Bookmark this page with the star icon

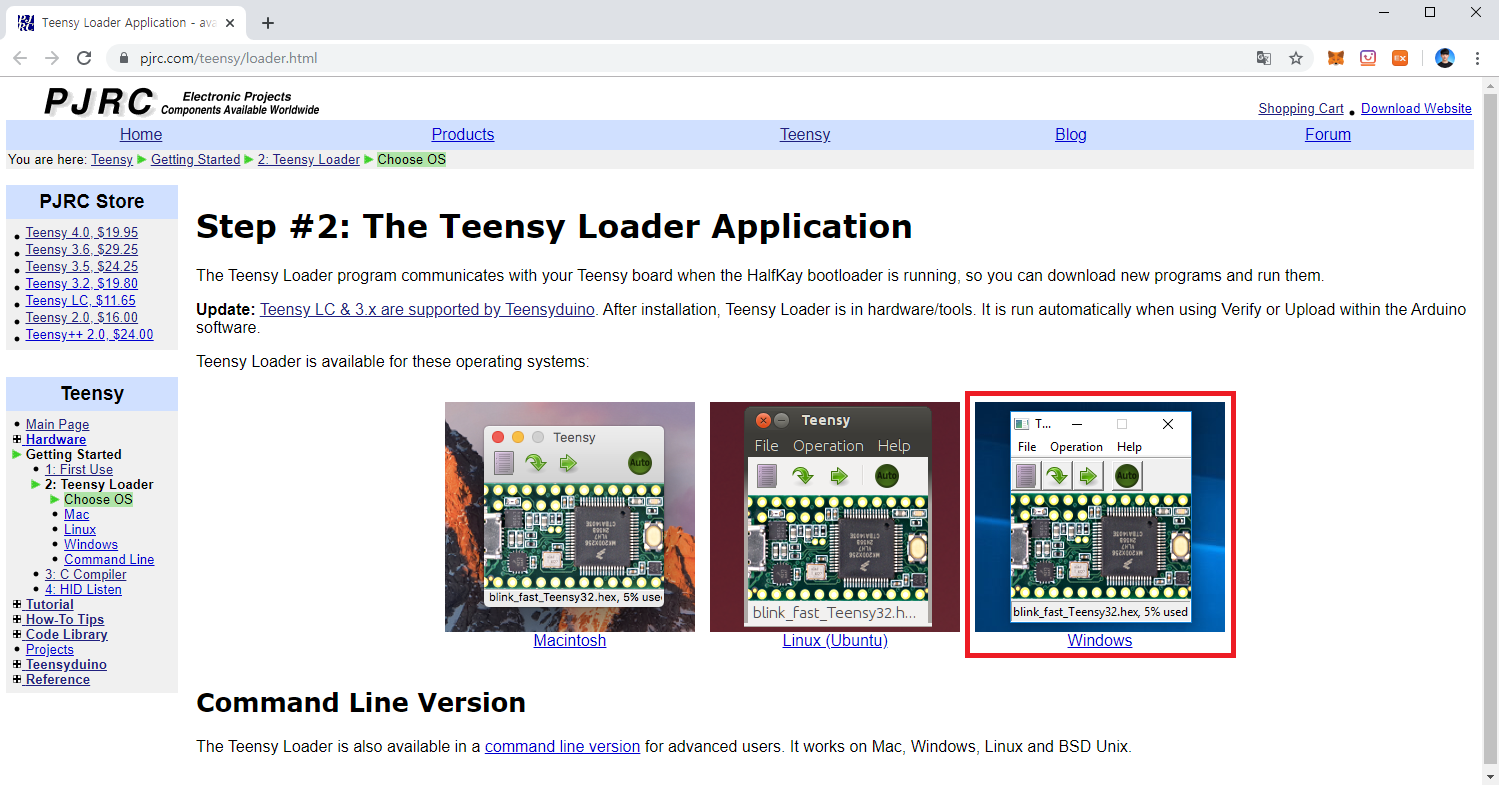coord(1296,58)
